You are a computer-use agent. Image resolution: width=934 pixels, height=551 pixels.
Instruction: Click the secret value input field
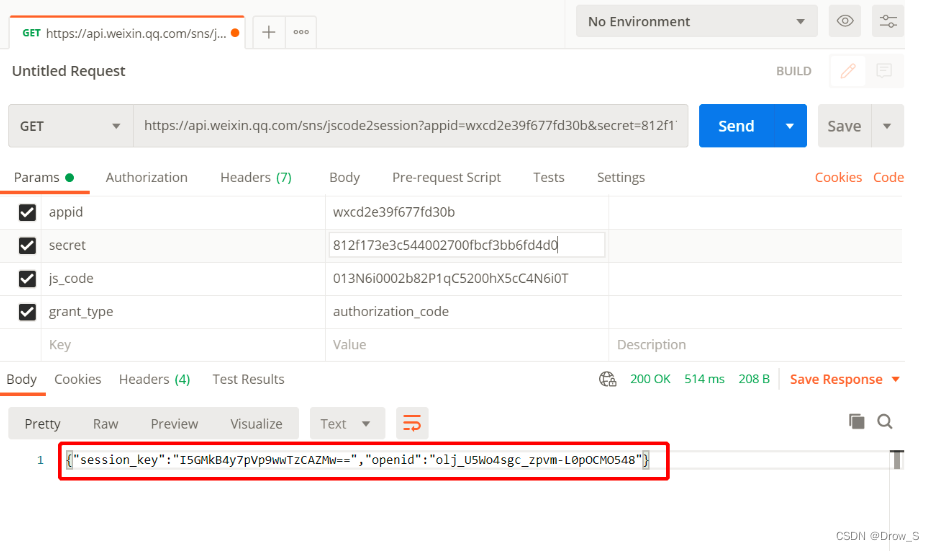click(466, 245)
